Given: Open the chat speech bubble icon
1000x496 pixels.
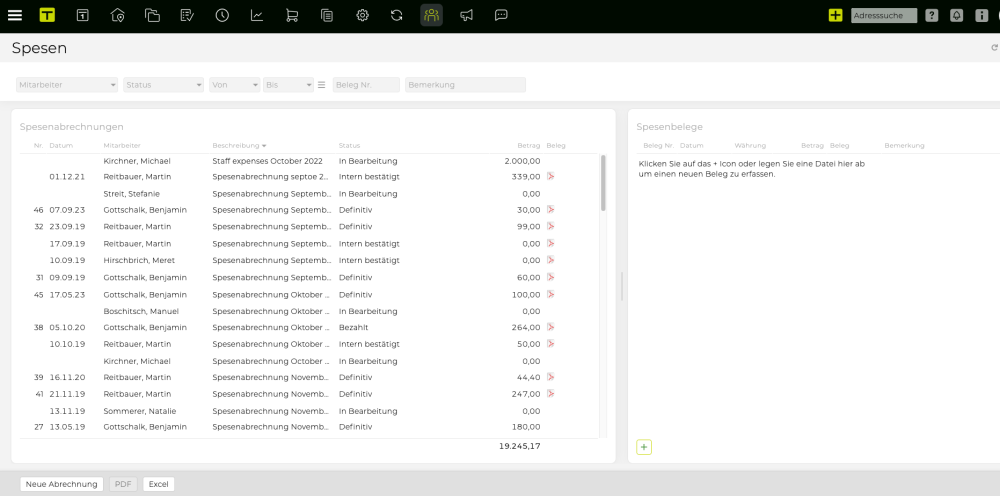Looking at the screenshot, I should point(501,15).
